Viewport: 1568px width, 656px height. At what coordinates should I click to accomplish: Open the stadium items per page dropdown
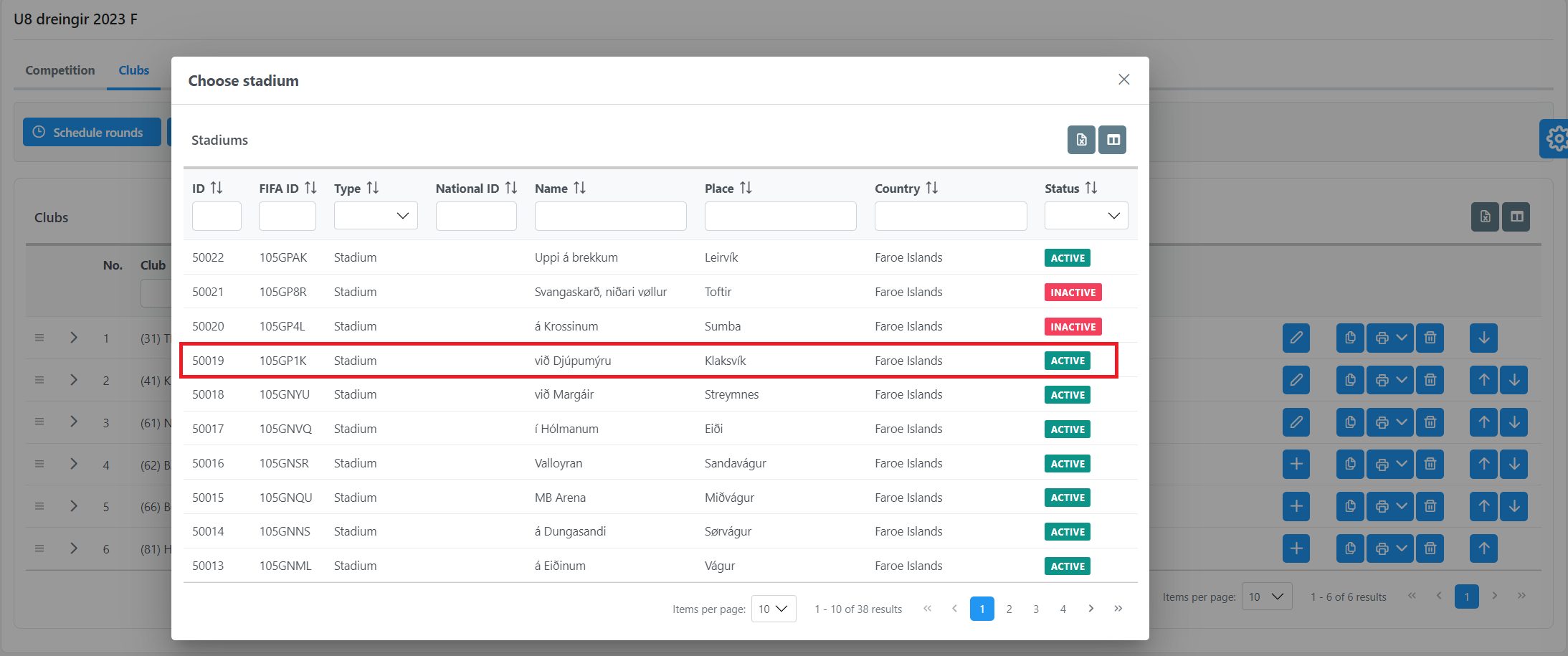773,609
